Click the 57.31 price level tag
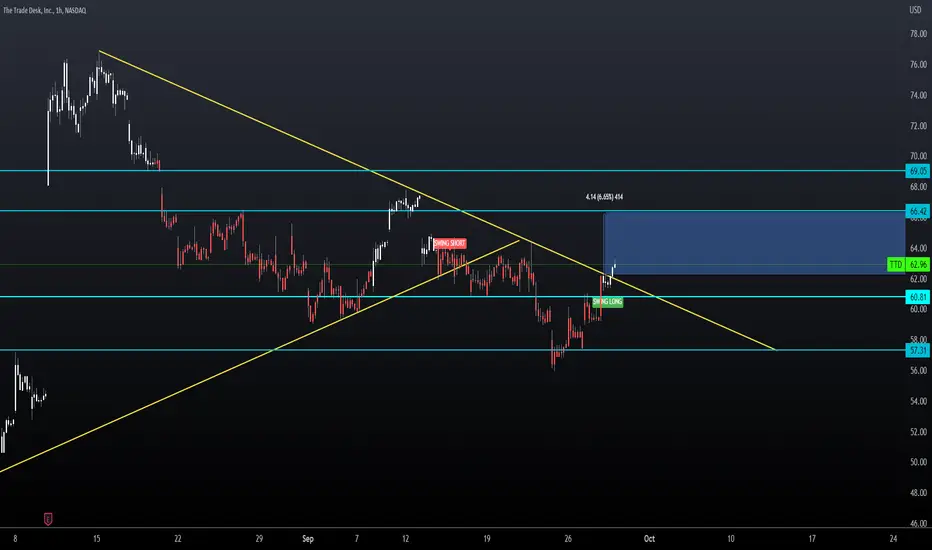This screenshot has width=932, height=550. tap(918, 350)
